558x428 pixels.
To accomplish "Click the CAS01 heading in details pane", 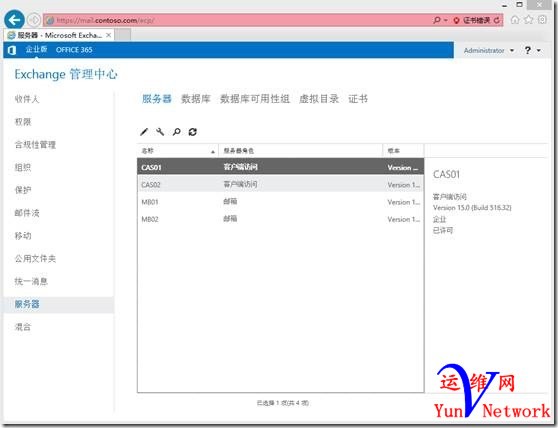I will pos(446,174).
